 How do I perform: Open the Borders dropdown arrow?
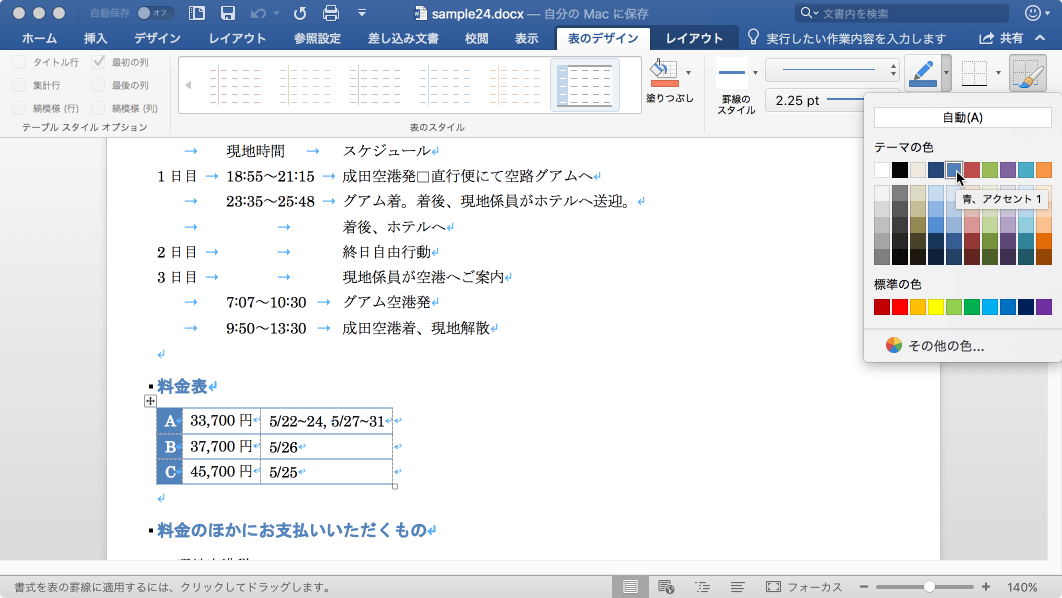(998, 72)
